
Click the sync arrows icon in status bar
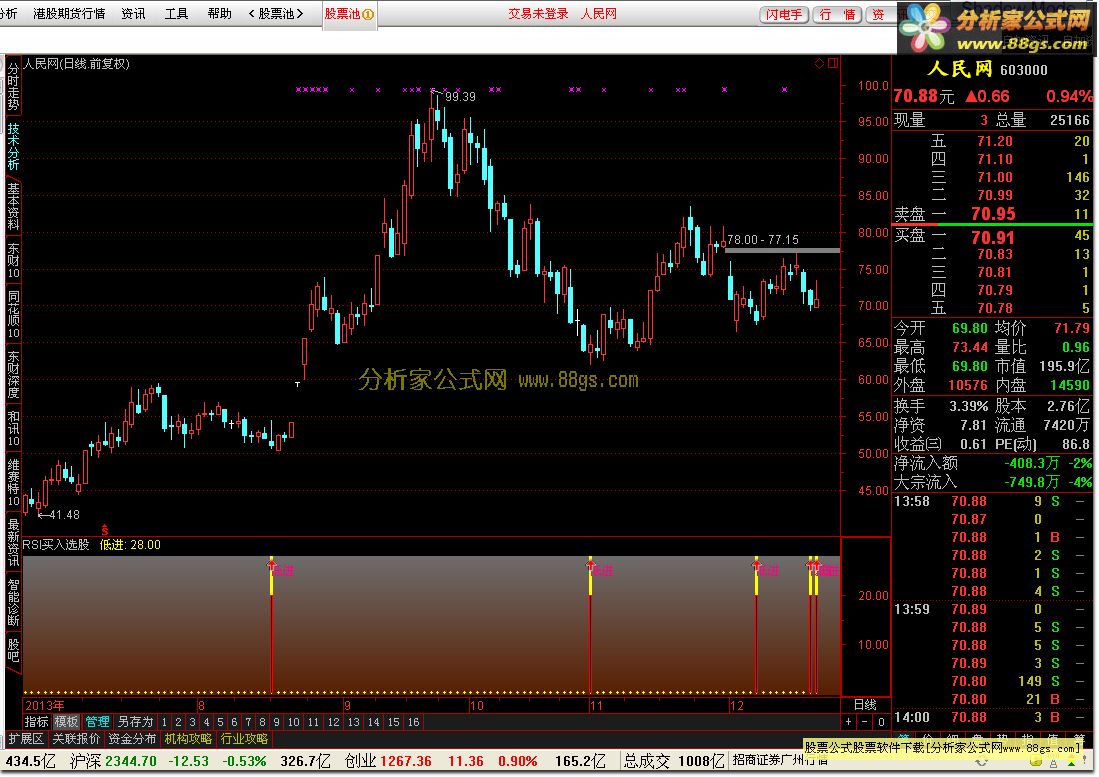[981, 763]
